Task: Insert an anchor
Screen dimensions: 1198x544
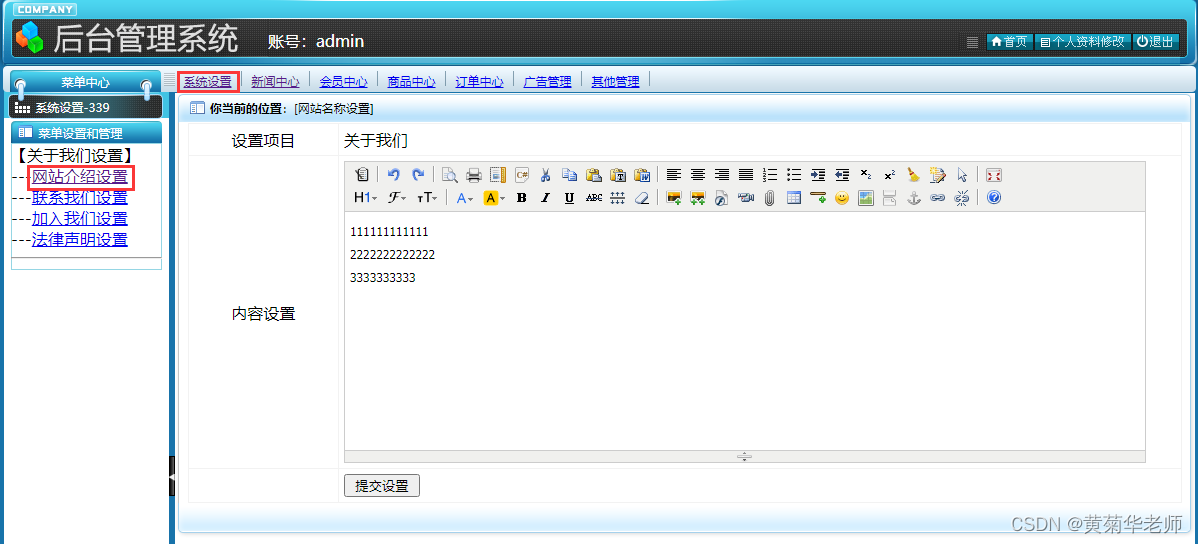Action: pyautogui.click(x=914, y=198)
